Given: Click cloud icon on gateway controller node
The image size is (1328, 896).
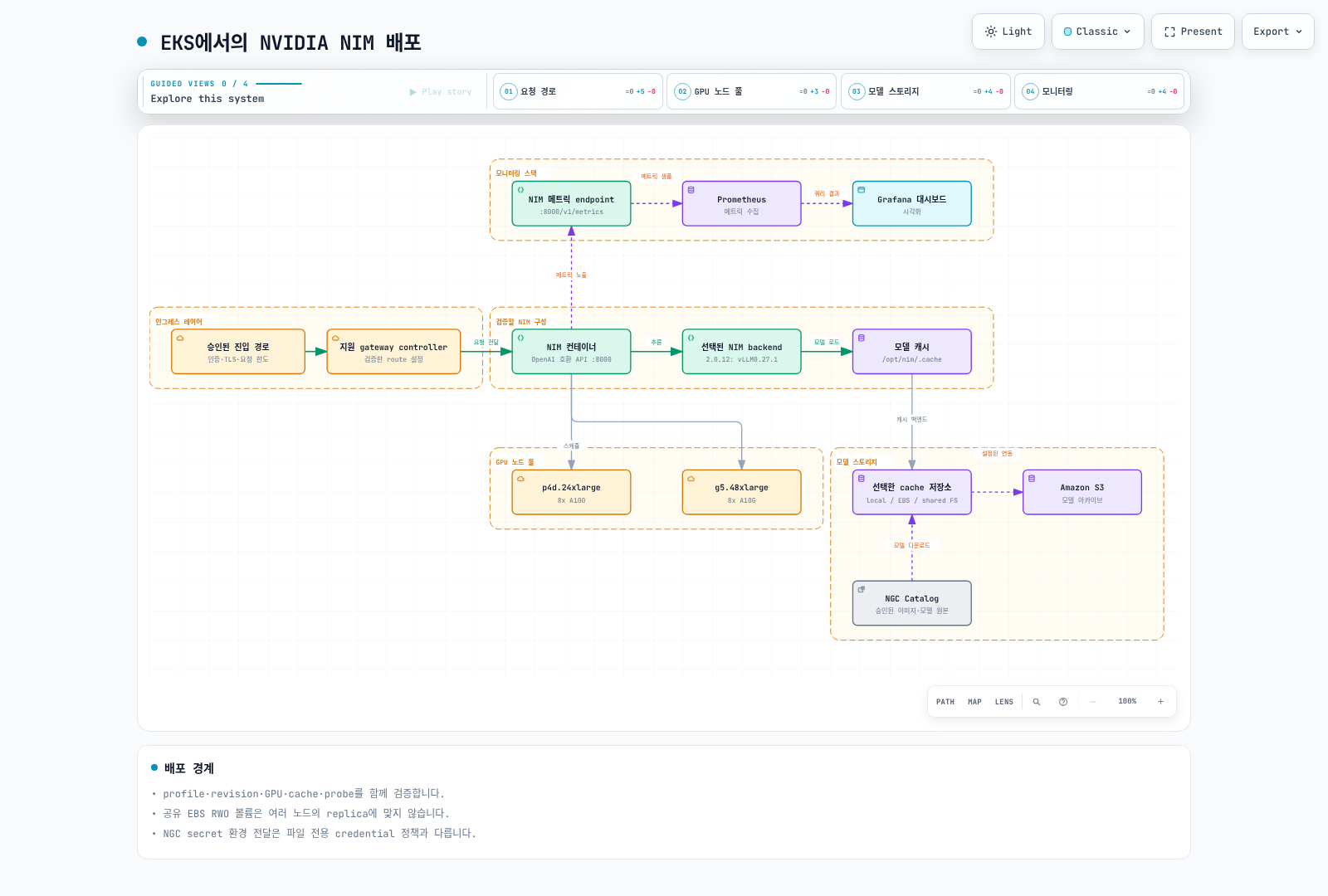Looking at the screenshot, I should 335,338.
